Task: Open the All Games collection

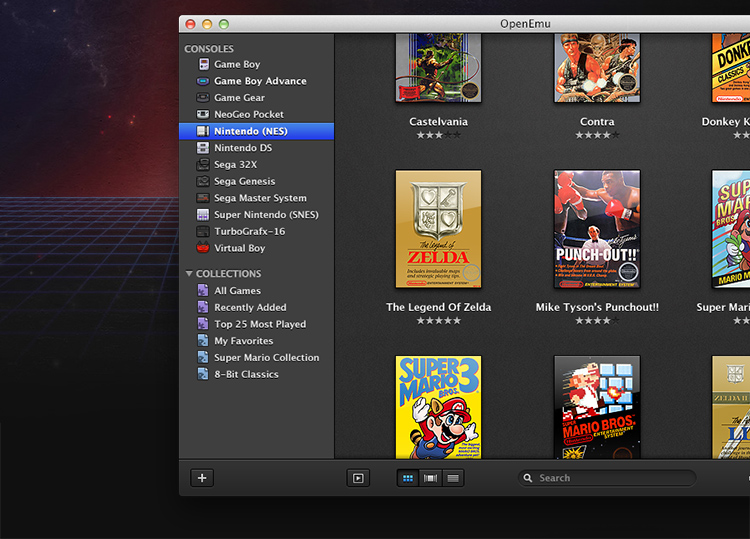Action: point(256,290)
